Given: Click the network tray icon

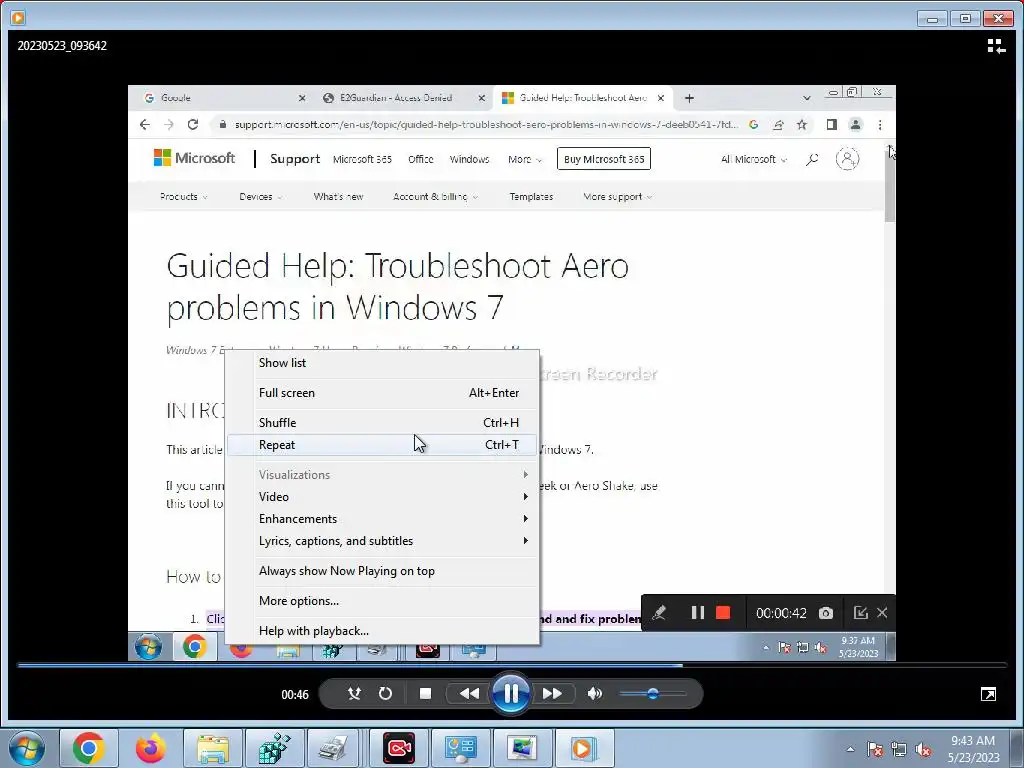Looking at the screenshot, I should pyautogui.click(x=899, y=749).
